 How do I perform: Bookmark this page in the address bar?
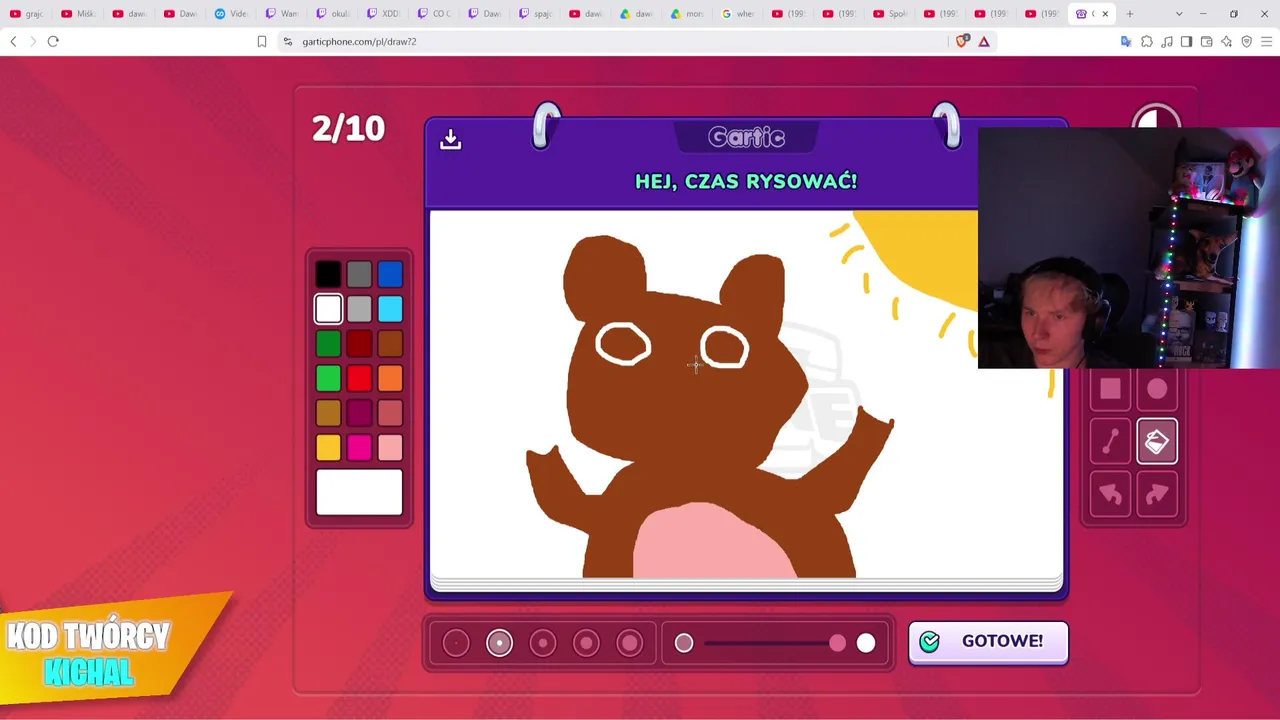262,41
